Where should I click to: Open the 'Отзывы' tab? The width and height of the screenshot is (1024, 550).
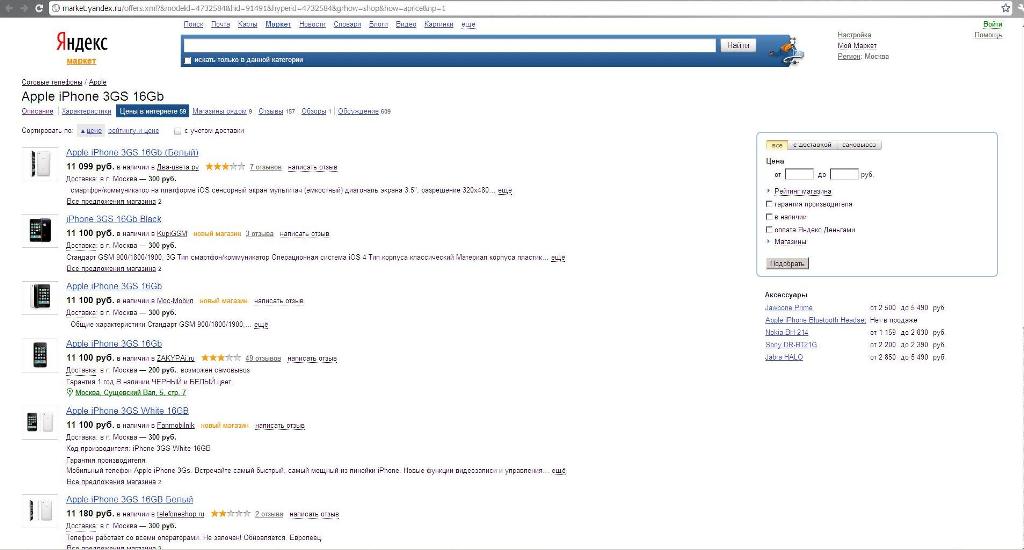coord(270,111)
